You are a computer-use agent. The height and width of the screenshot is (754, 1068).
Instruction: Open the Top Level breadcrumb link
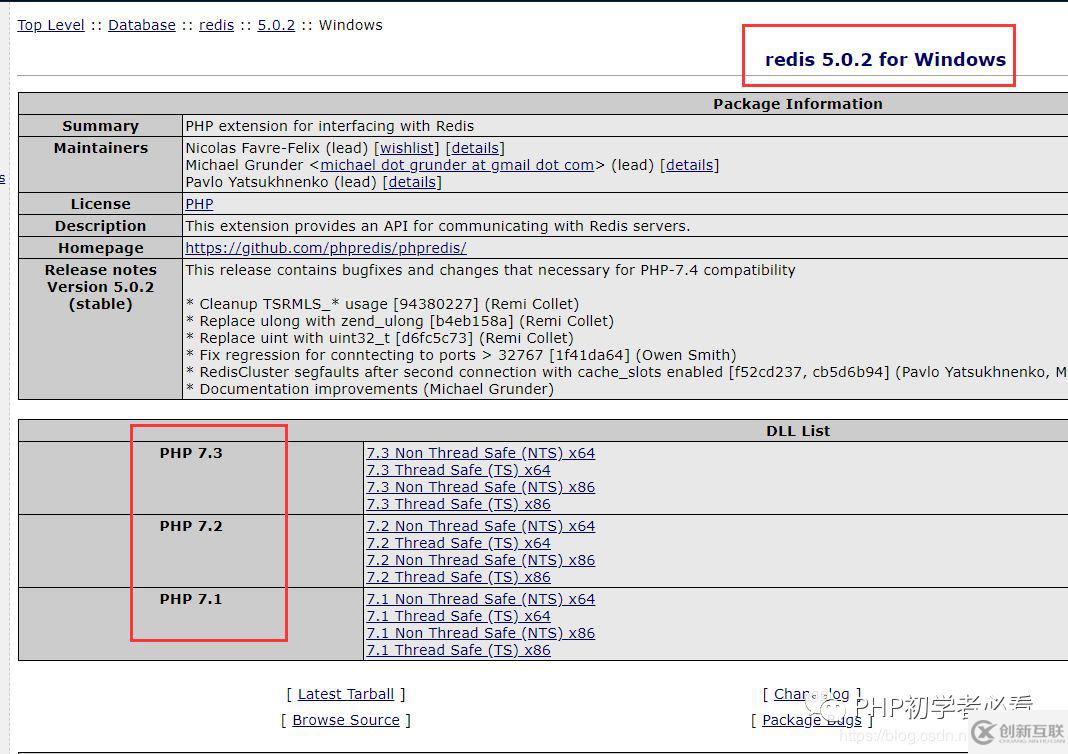pyautogui.click(x=51, y=25)
